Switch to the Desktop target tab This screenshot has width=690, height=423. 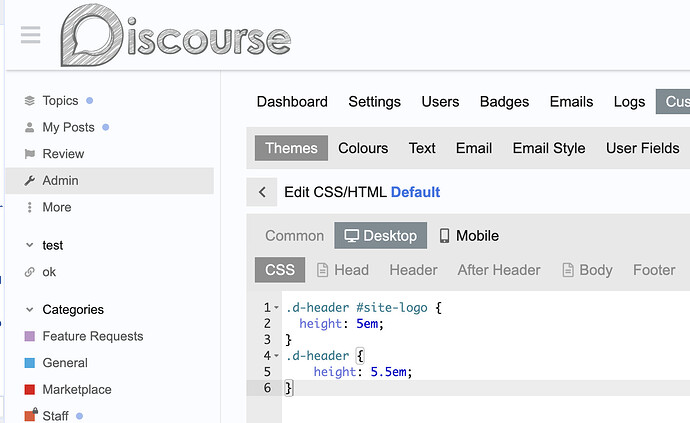click(x=381, y=235)
